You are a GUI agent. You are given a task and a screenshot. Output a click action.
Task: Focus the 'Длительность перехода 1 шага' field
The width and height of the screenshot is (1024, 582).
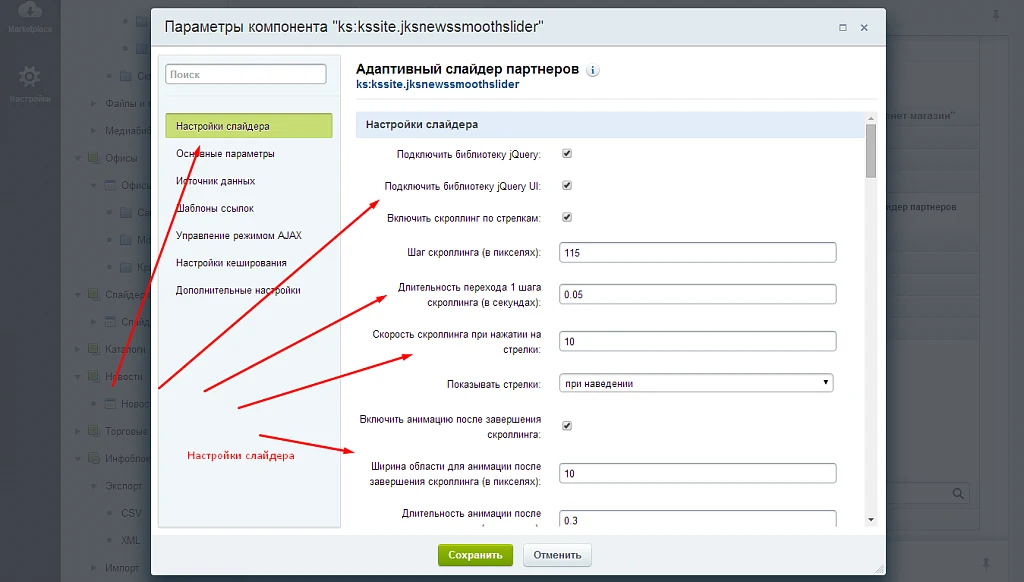697,295
